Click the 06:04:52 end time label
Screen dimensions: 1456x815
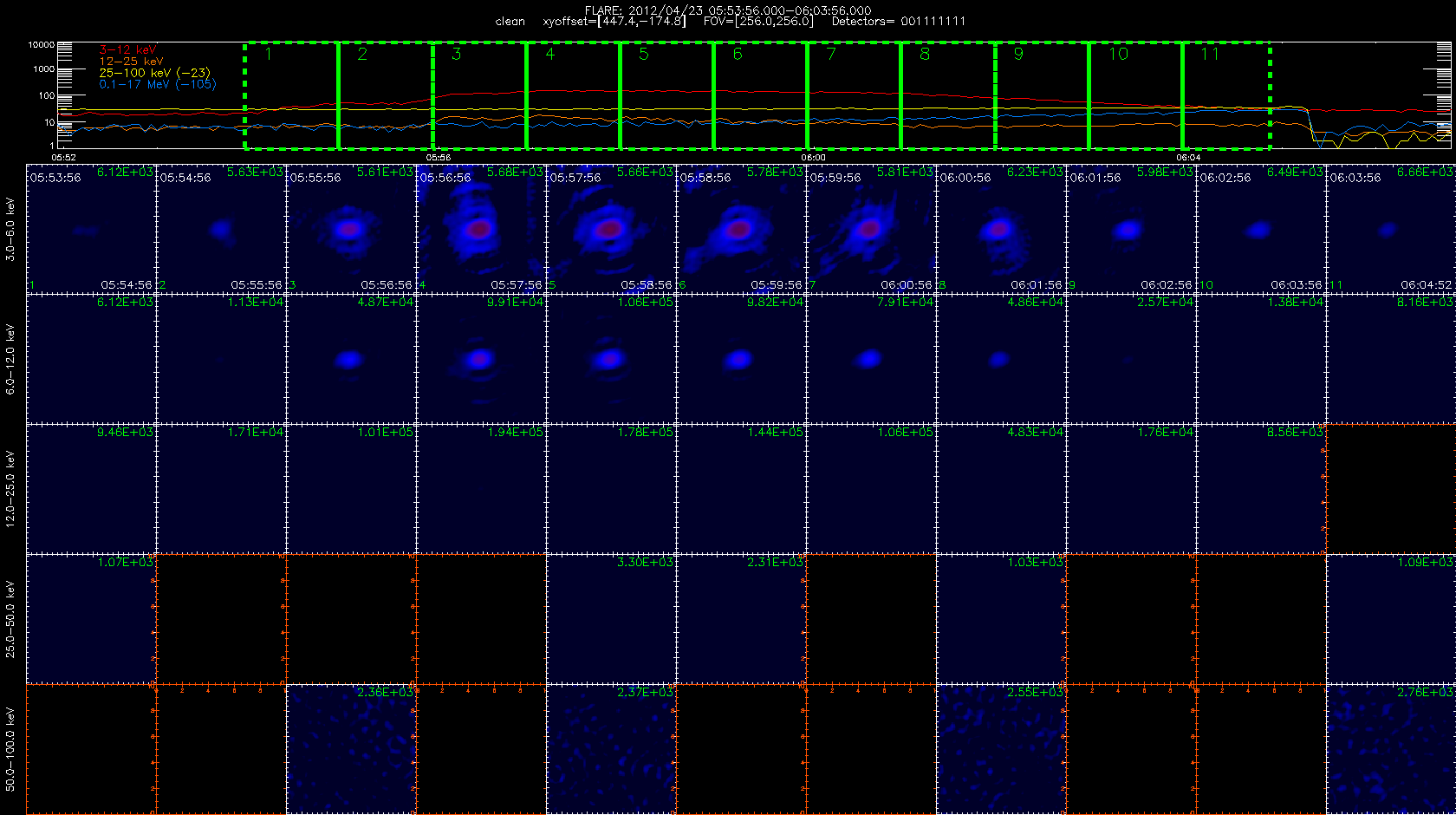pos(1426,285)
